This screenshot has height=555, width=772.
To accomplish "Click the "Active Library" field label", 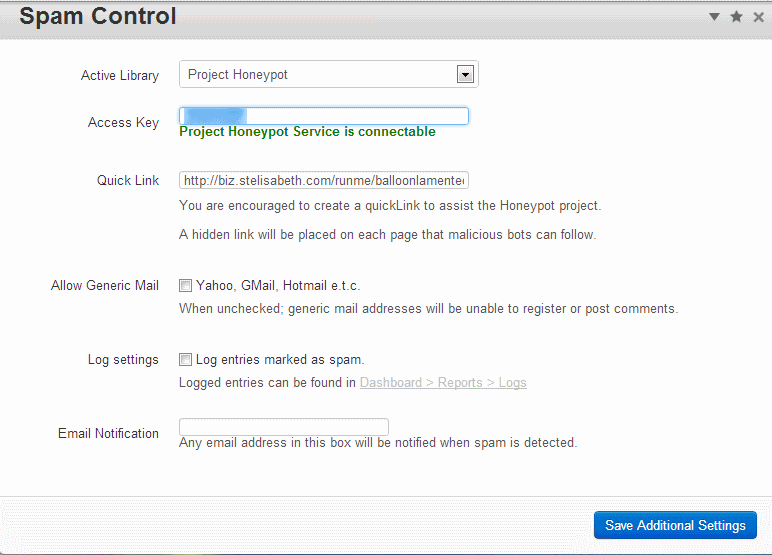I will coord(120,76).
